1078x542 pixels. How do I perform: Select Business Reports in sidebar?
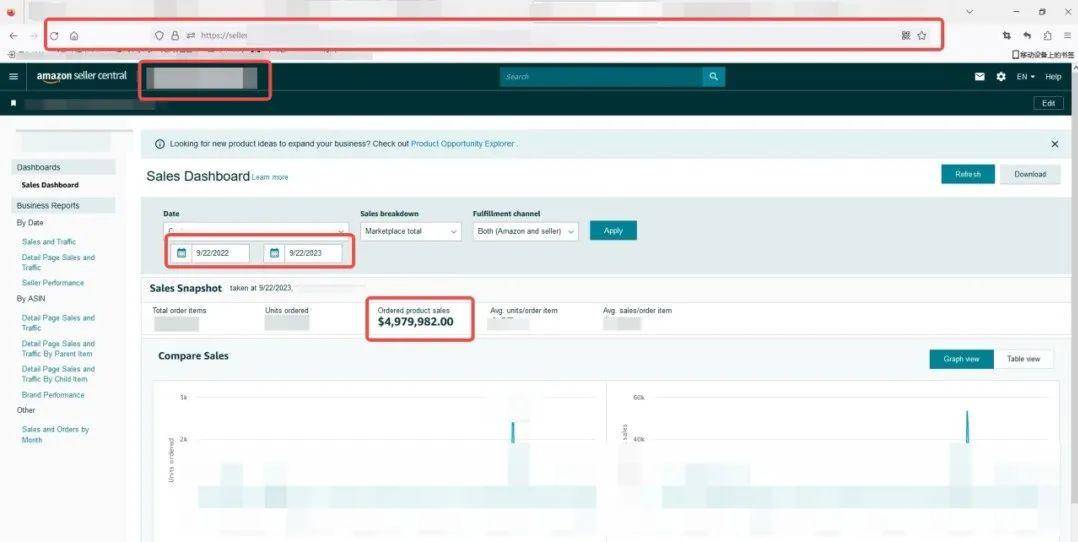pyautogui.click(x=48, y=206)
